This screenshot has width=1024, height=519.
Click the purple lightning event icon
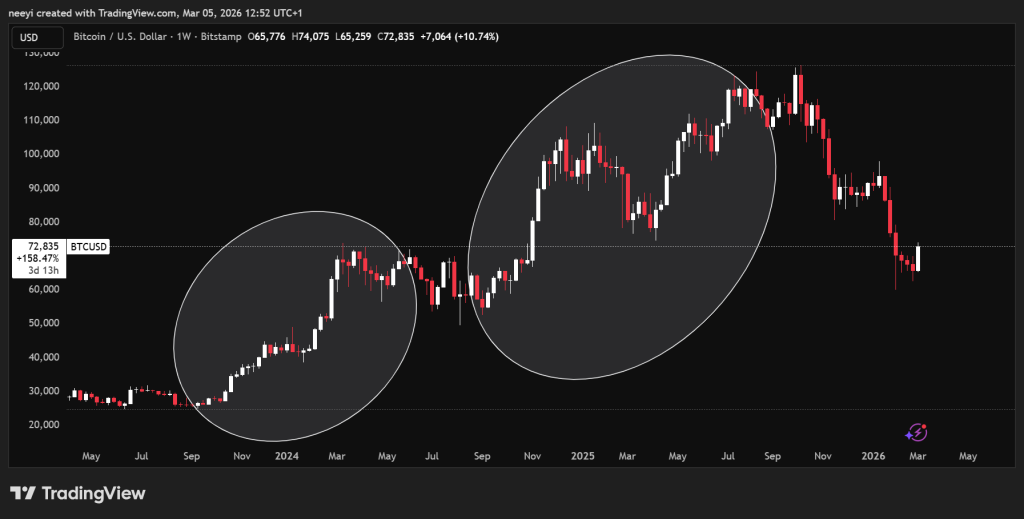(915, 432)
